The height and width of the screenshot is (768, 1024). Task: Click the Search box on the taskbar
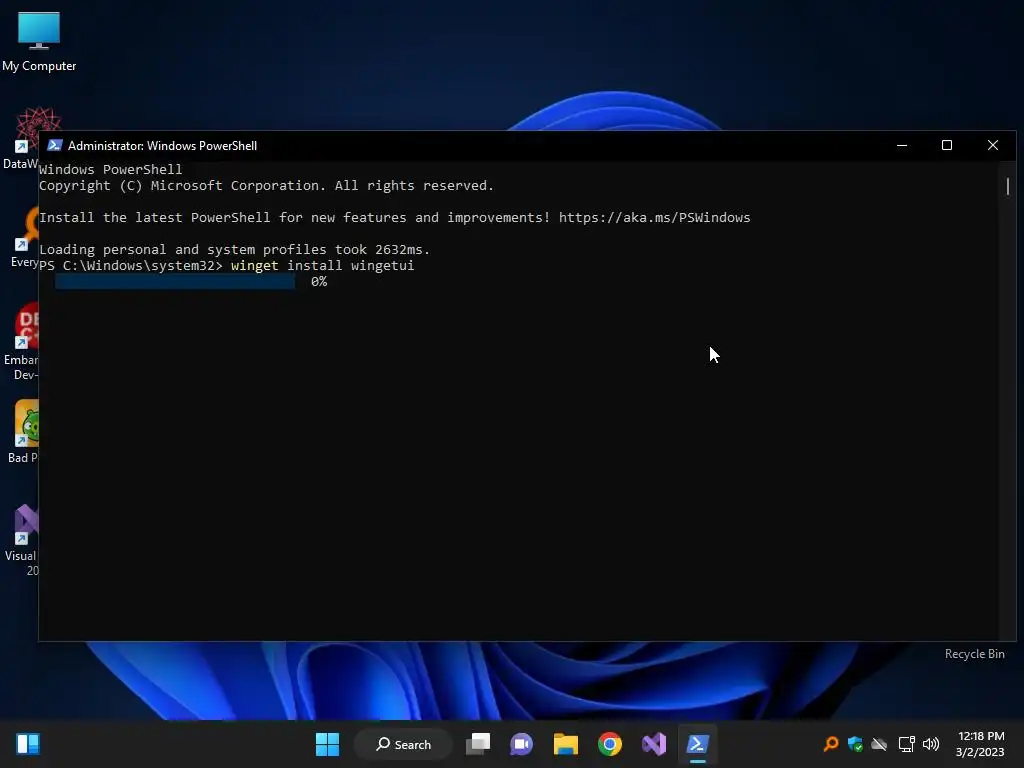(403, 744)
